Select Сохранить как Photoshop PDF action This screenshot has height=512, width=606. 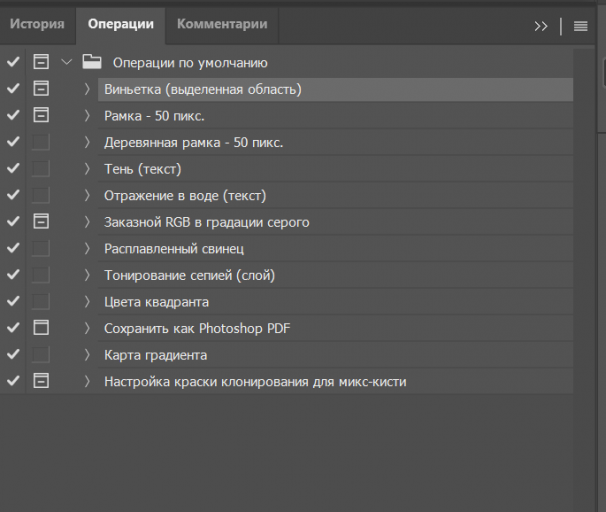click(335, 328)
